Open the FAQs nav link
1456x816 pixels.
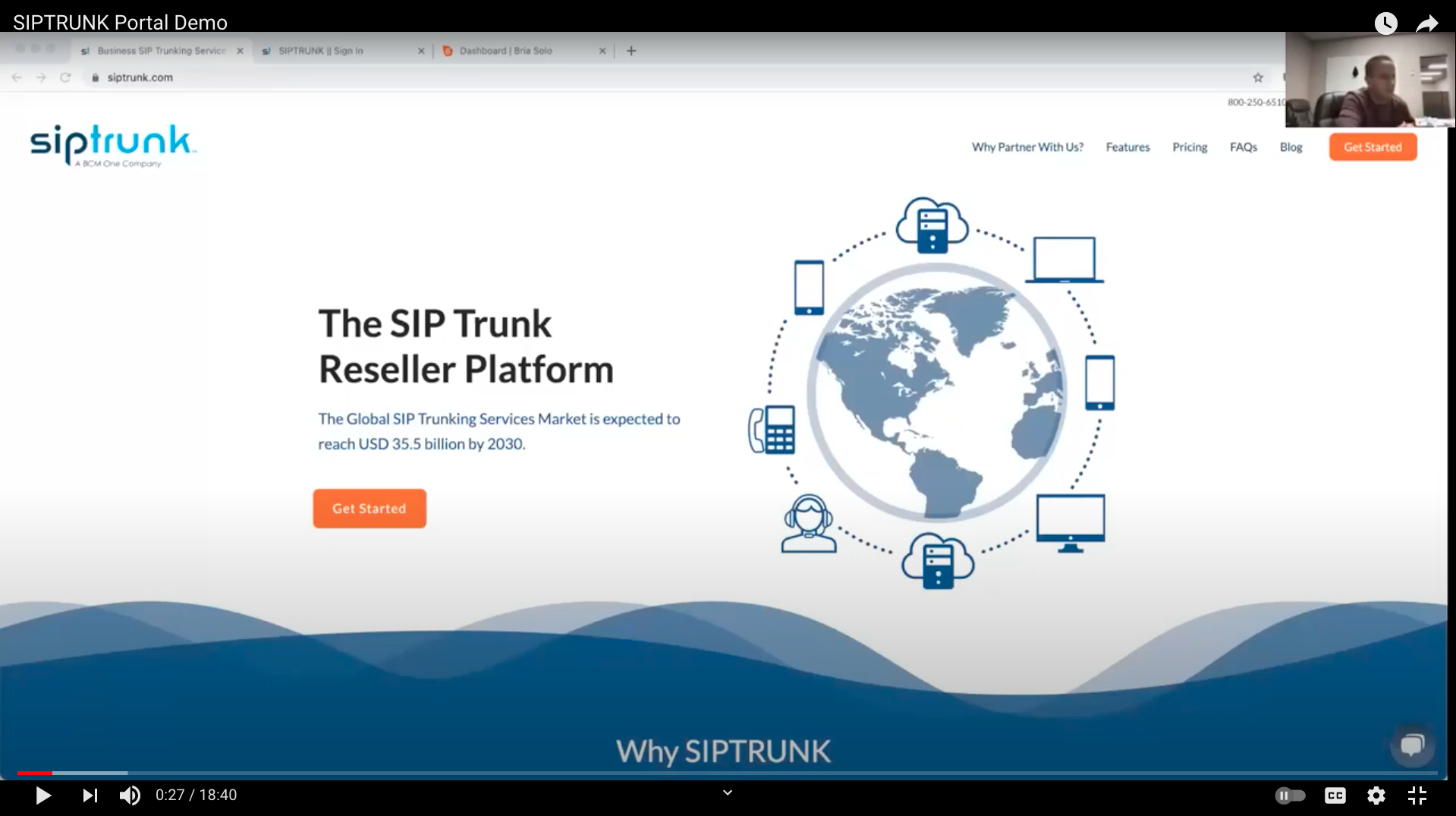coord(1244,147)
